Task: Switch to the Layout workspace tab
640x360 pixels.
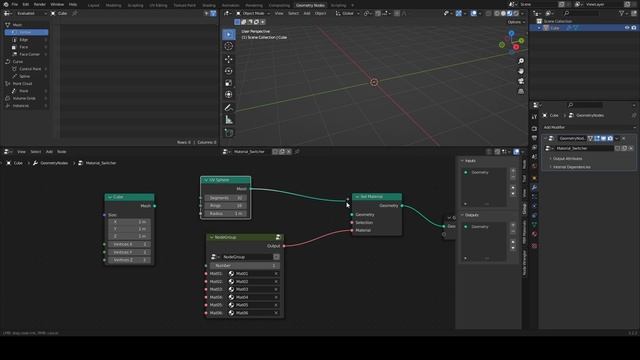Action: tap(93, 5)
